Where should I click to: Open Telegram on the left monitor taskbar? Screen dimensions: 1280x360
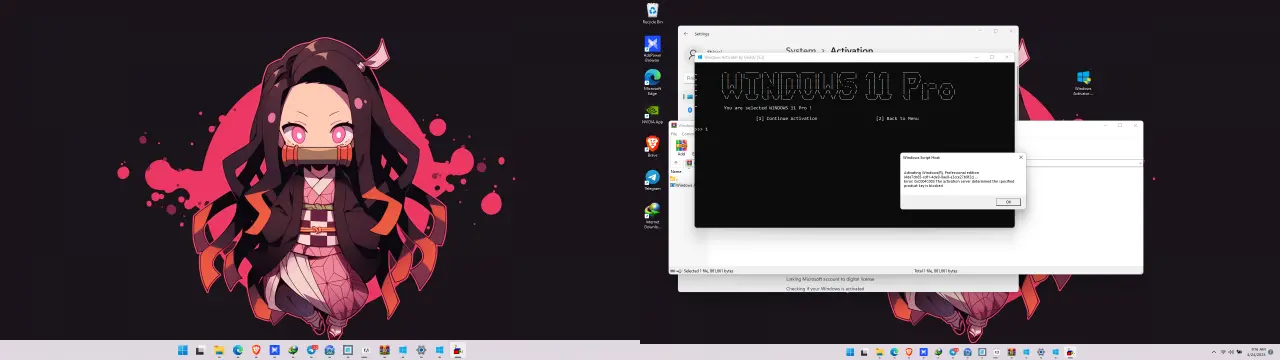click(x=311, y=350)
